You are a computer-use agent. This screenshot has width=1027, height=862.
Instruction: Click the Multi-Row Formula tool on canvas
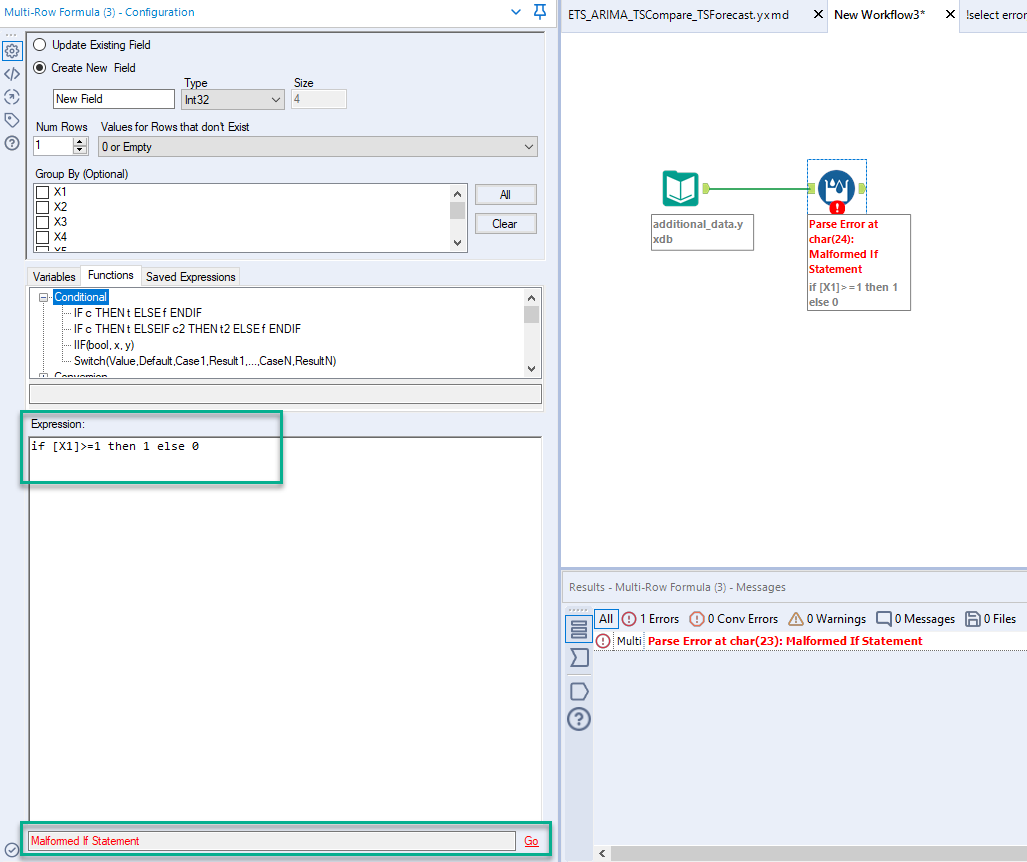pyautogui.click(x=836, y=187)
